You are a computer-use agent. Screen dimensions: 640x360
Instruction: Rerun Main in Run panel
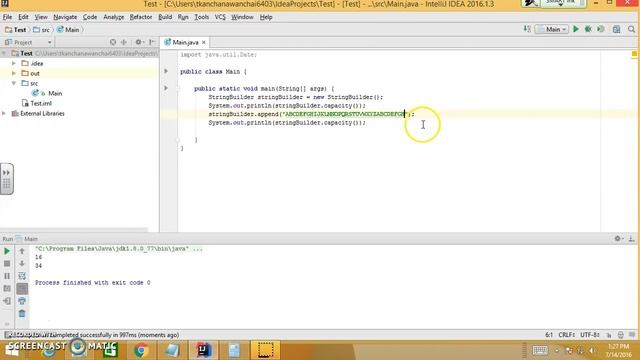[x=7, y=251]
